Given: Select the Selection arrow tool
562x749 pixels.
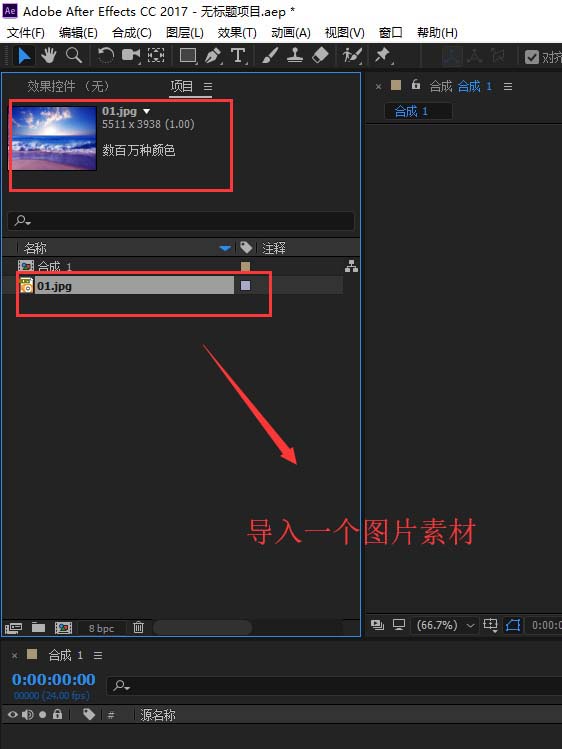Looking at the screenshot, I should [x=23, y=56].
